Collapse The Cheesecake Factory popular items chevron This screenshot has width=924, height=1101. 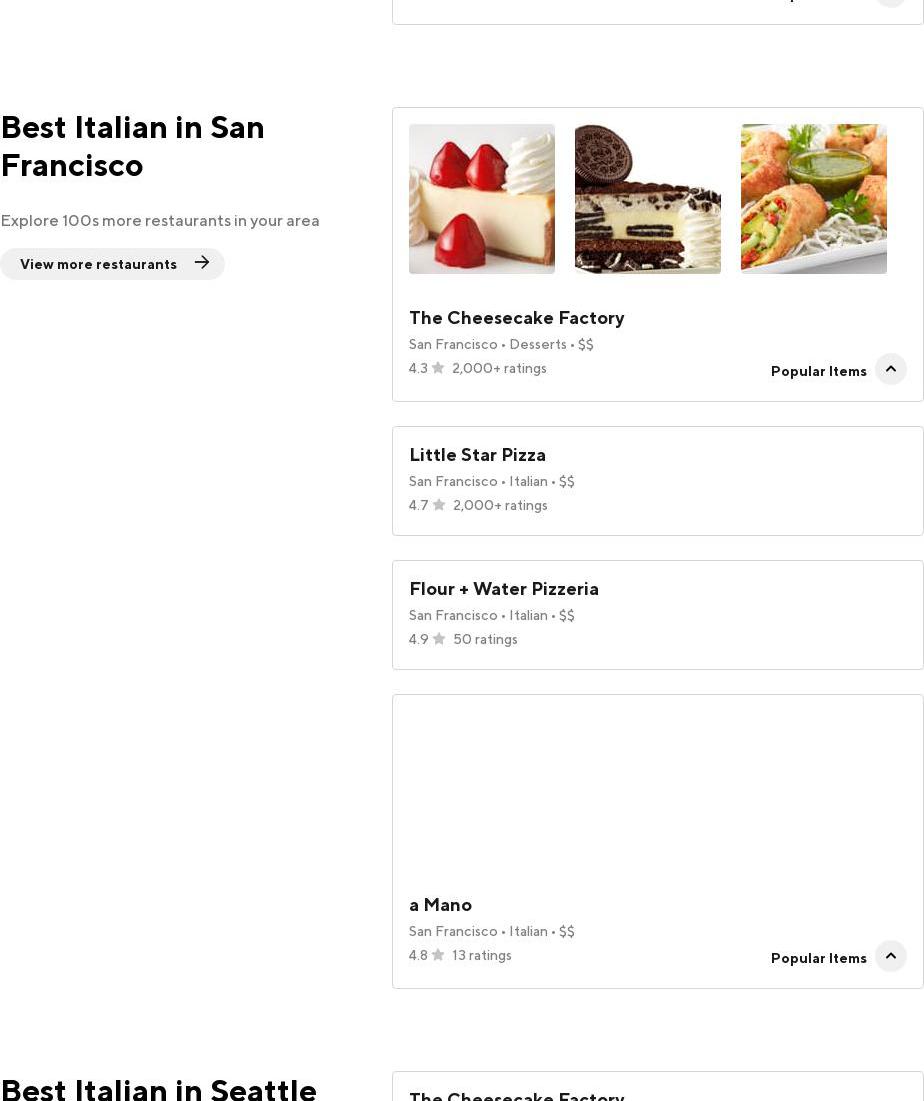point(890,369)
